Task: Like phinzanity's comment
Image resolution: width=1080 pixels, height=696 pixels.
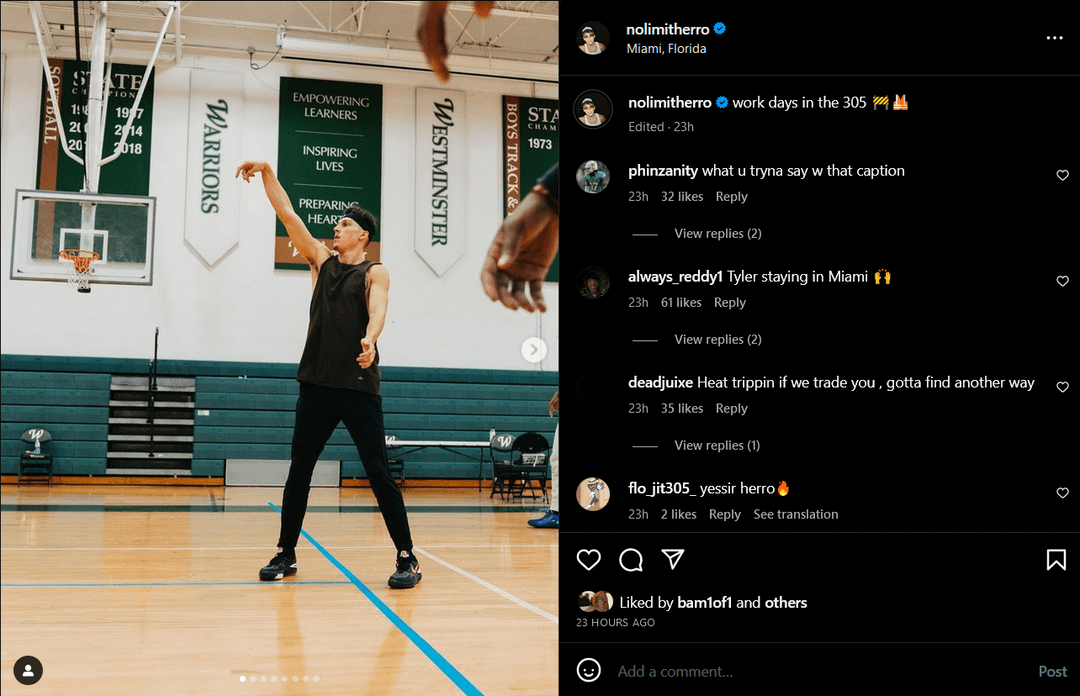Action: pos(1063,176)
